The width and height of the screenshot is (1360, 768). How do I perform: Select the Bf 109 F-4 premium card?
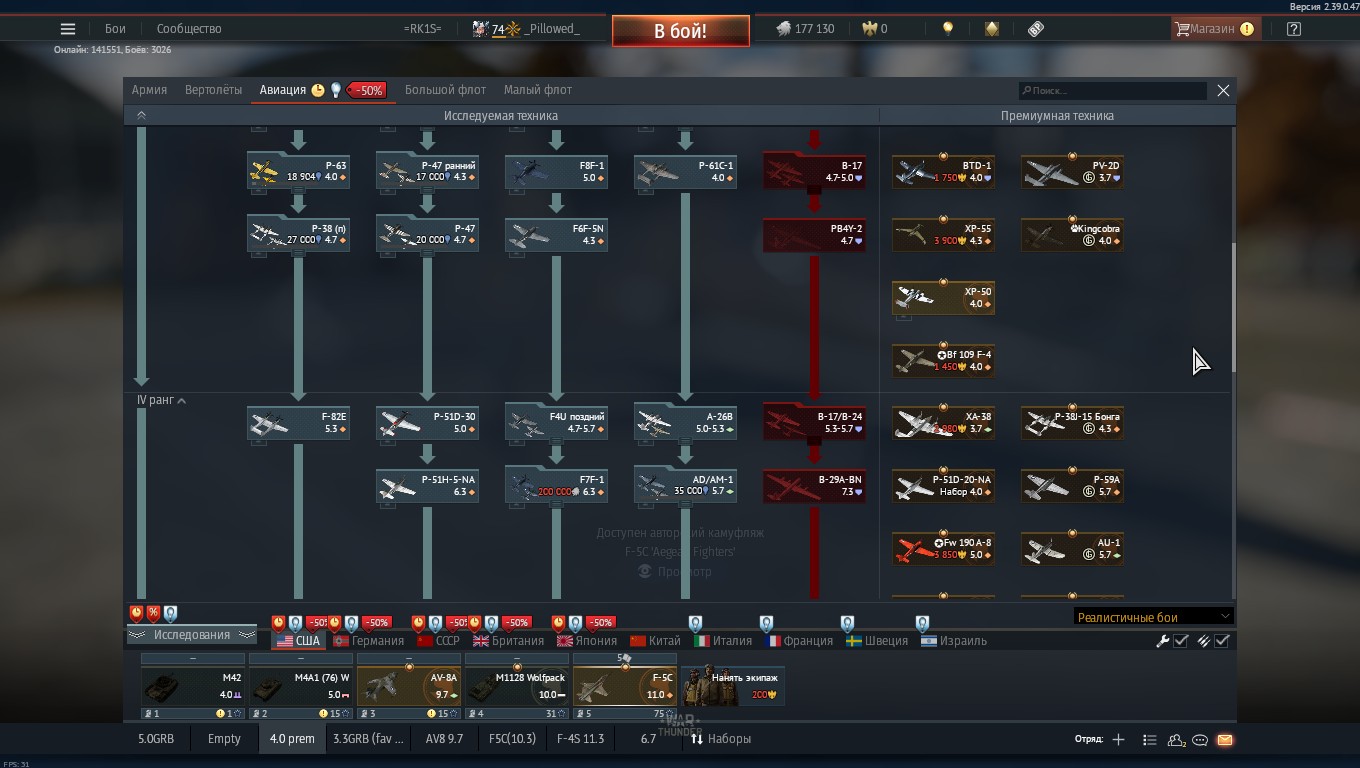943,360
